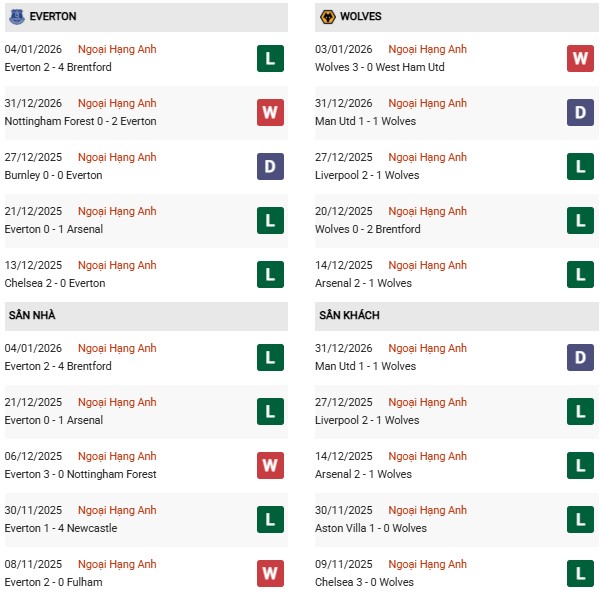Click the W badge for Everton 3-0 Nottingham Forest

coord(270,466)
